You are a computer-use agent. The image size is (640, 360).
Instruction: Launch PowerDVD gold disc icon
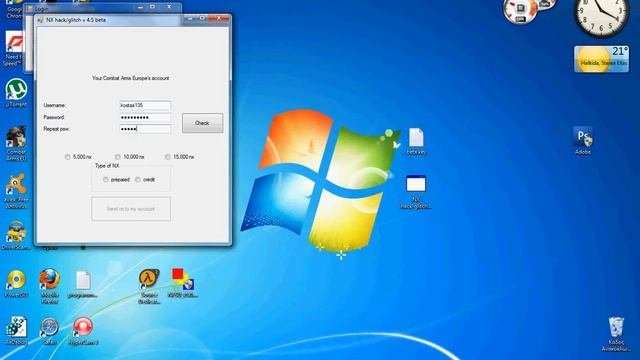tap(16, 283)
